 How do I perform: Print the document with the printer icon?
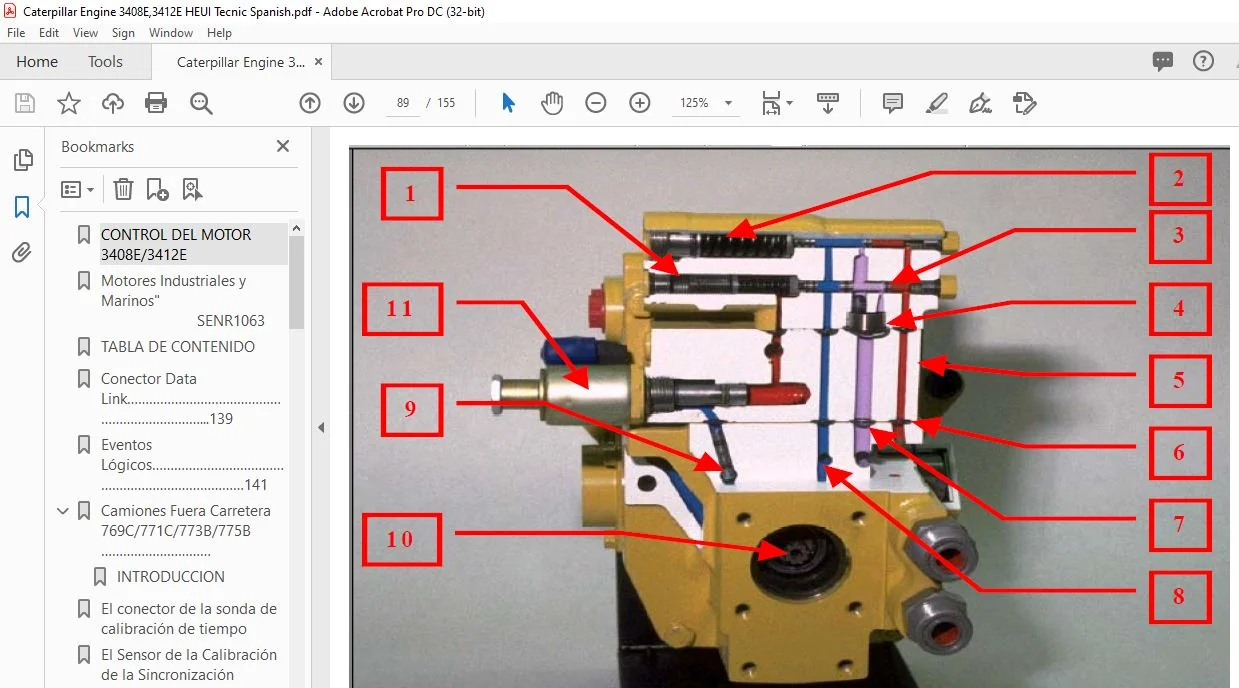pos(156,103)
